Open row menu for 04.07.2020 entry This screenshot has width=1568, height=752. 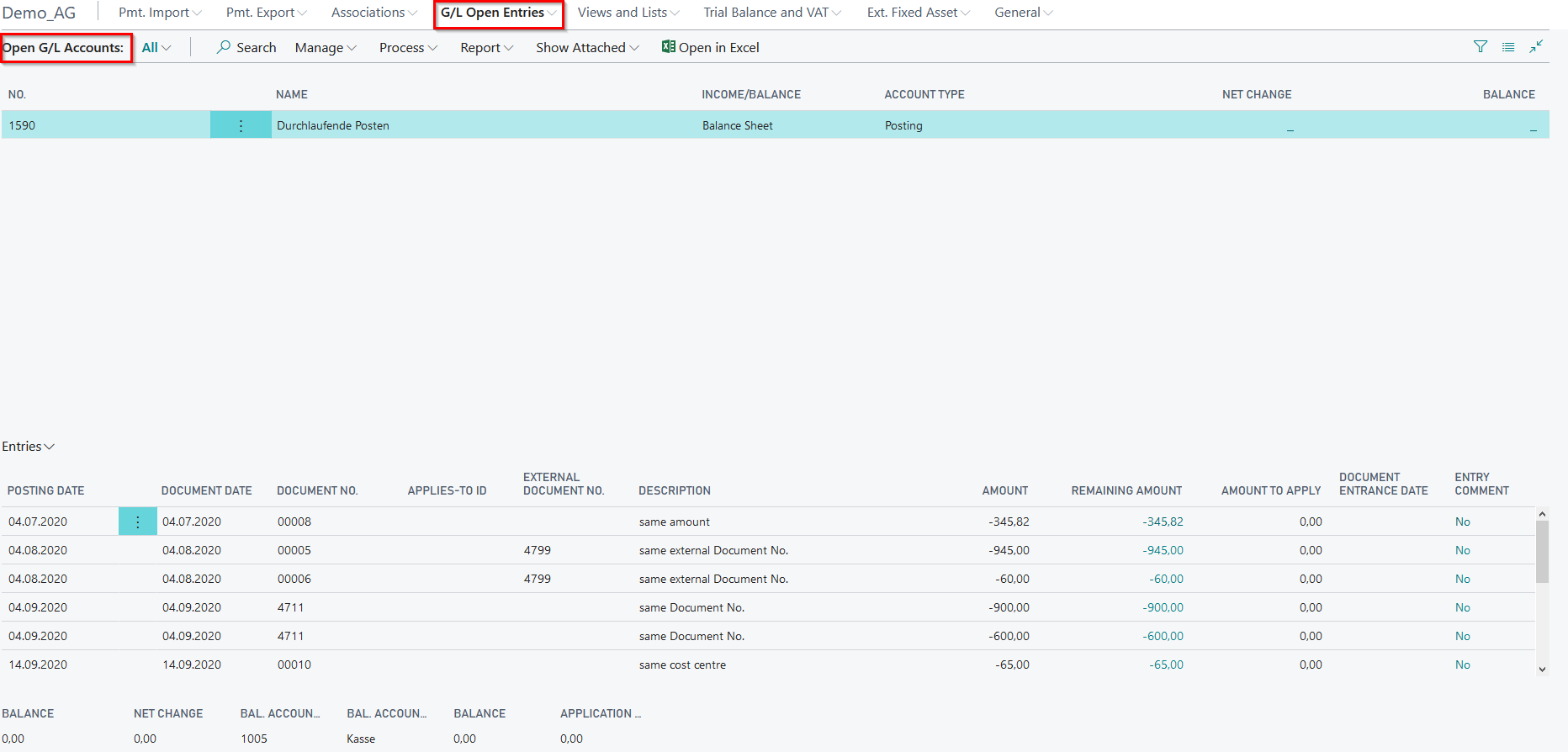click(138, 522)
